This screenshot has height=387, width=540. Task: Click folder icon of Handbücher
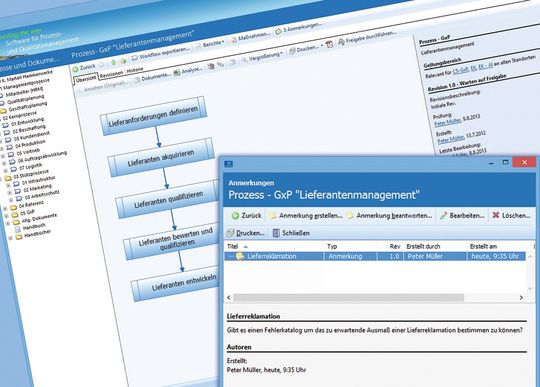(19, 237)
